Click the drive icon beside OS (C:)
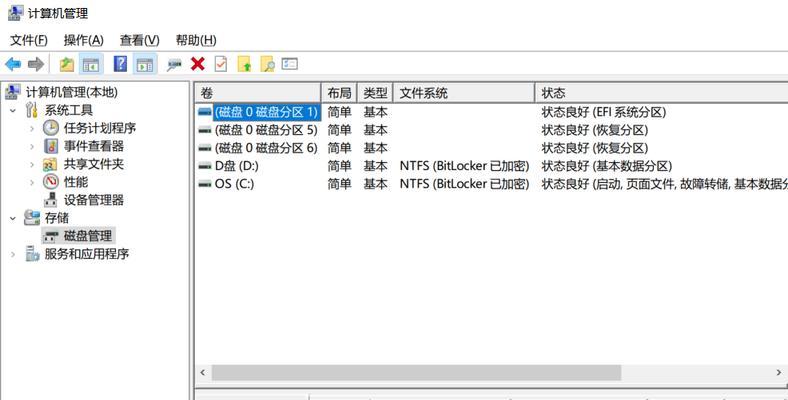Screen dimensions: 788x400 pyautogui.click(x=205, y=184)
